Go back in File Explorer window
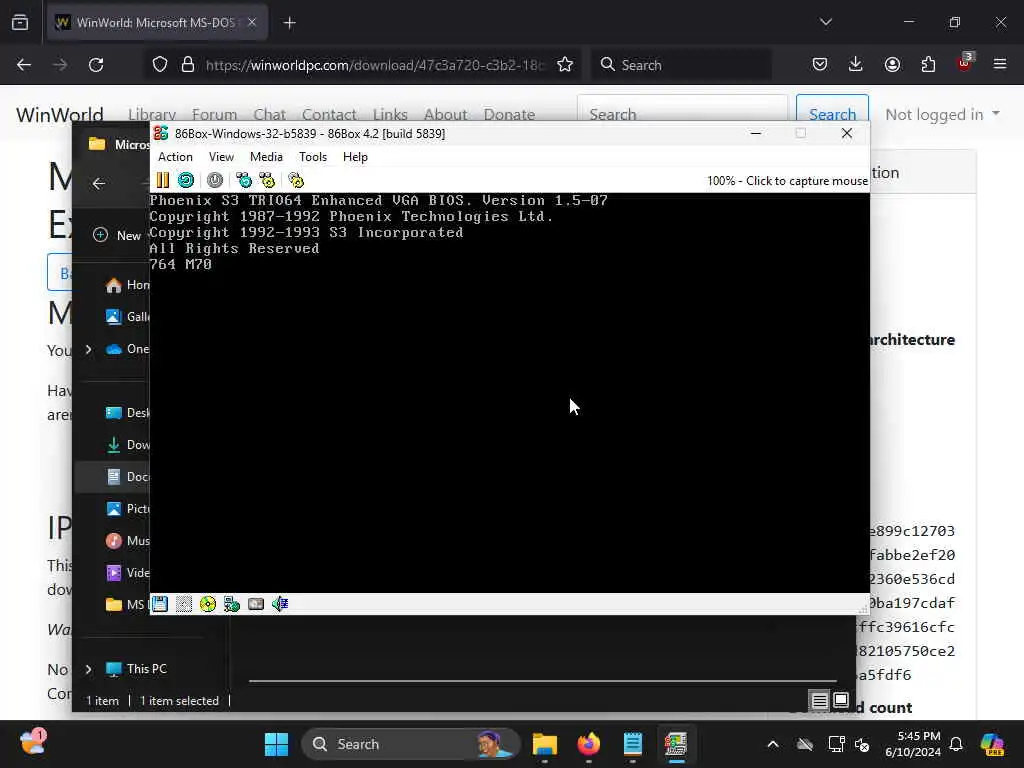The image size is (1024, 768). [x=99, y=184]
